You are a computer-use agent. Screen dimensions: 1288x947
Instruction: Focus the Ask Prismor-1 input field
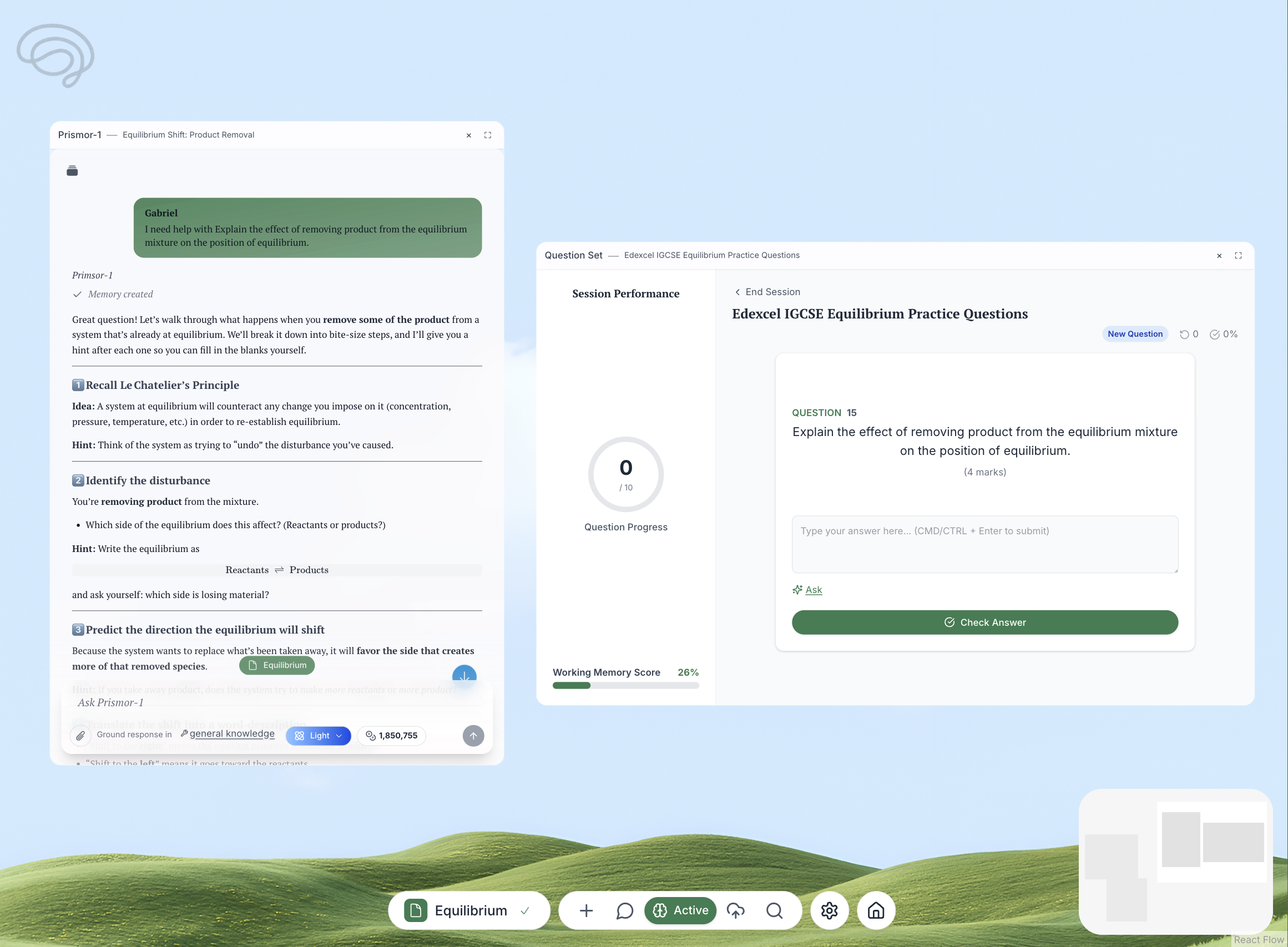coord(277,703)
